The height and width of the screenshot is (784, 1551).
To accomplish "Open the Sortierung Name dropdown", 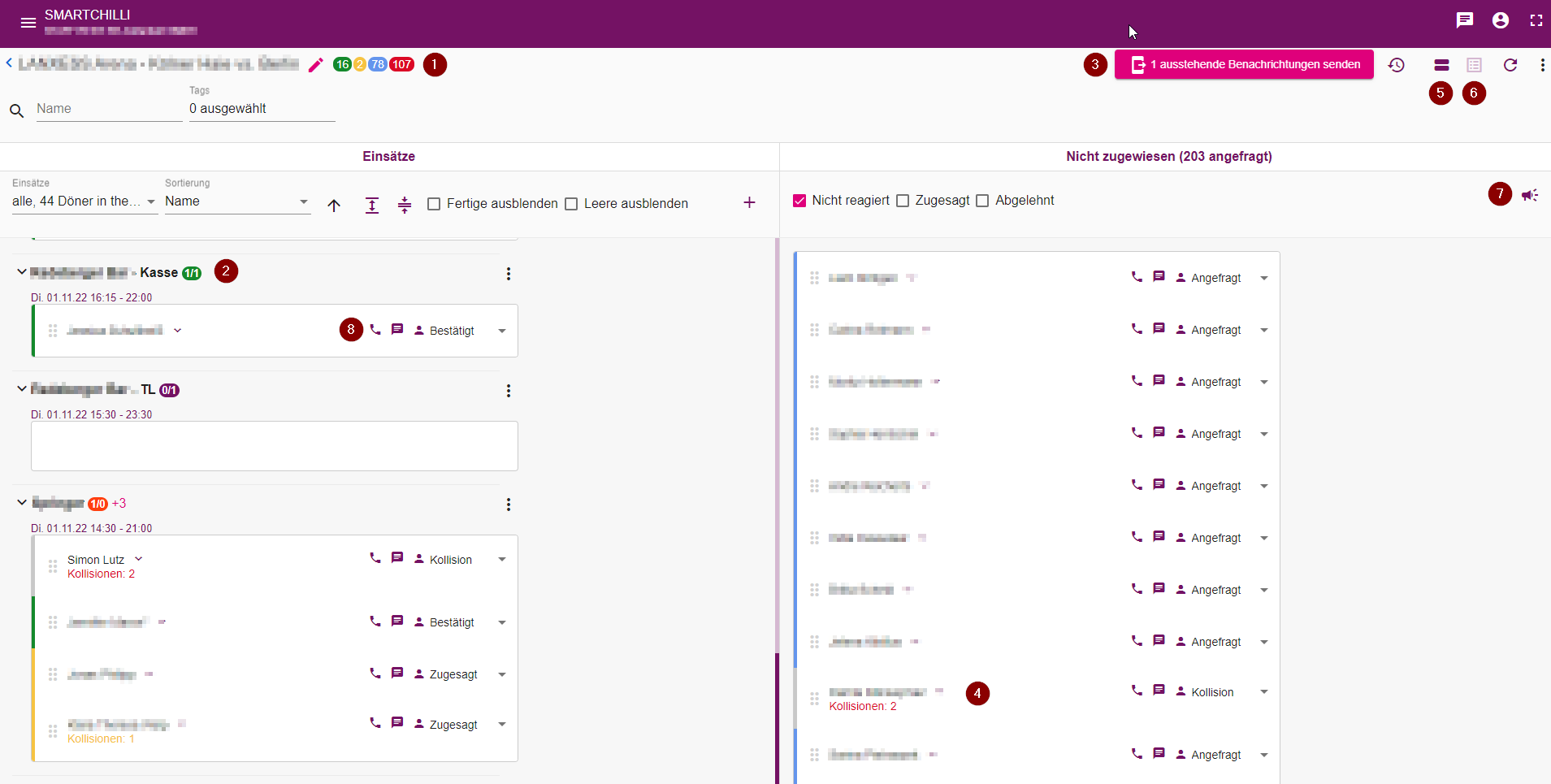I will coord(237,201).
